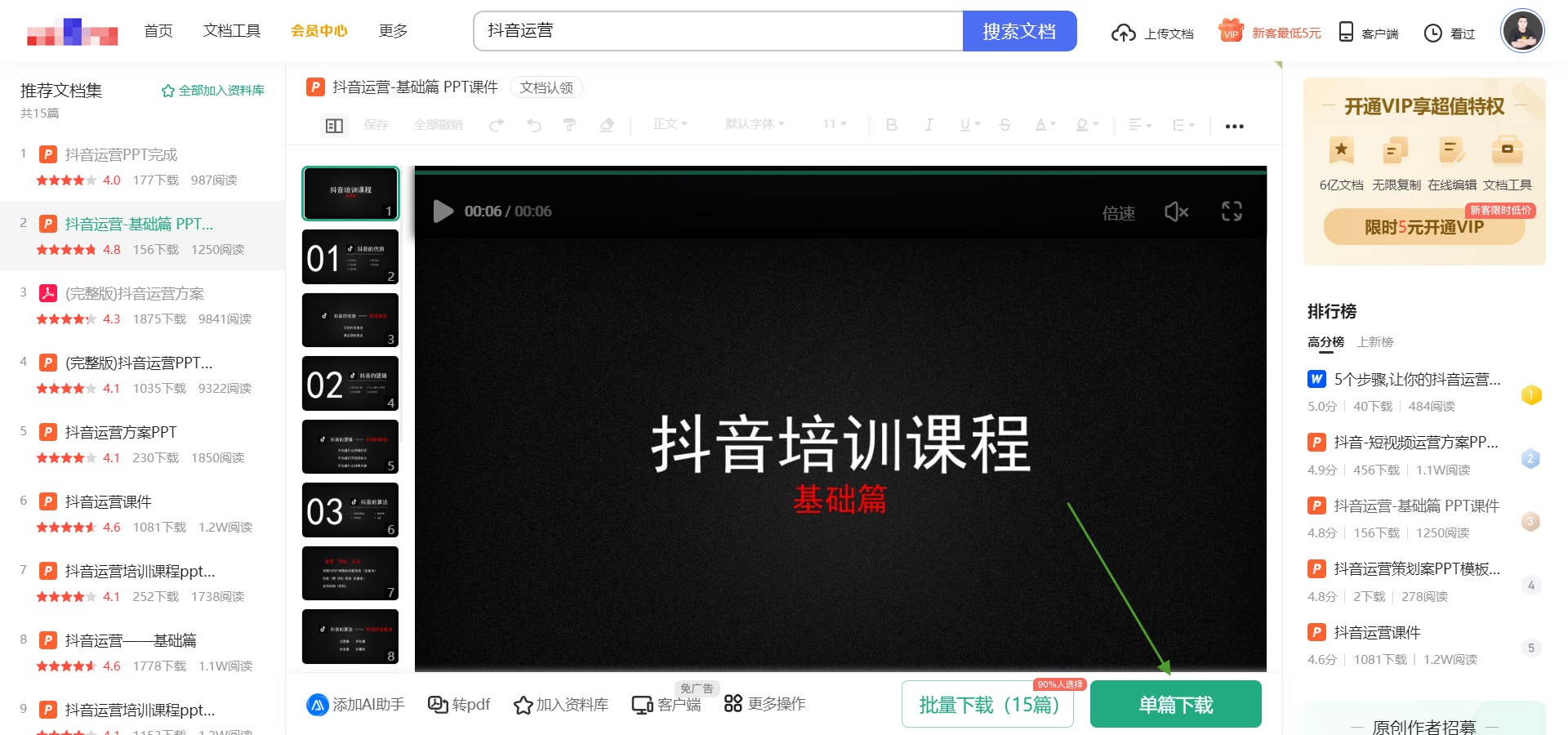Unmute the video sound icon

[x=1176, y=212]
